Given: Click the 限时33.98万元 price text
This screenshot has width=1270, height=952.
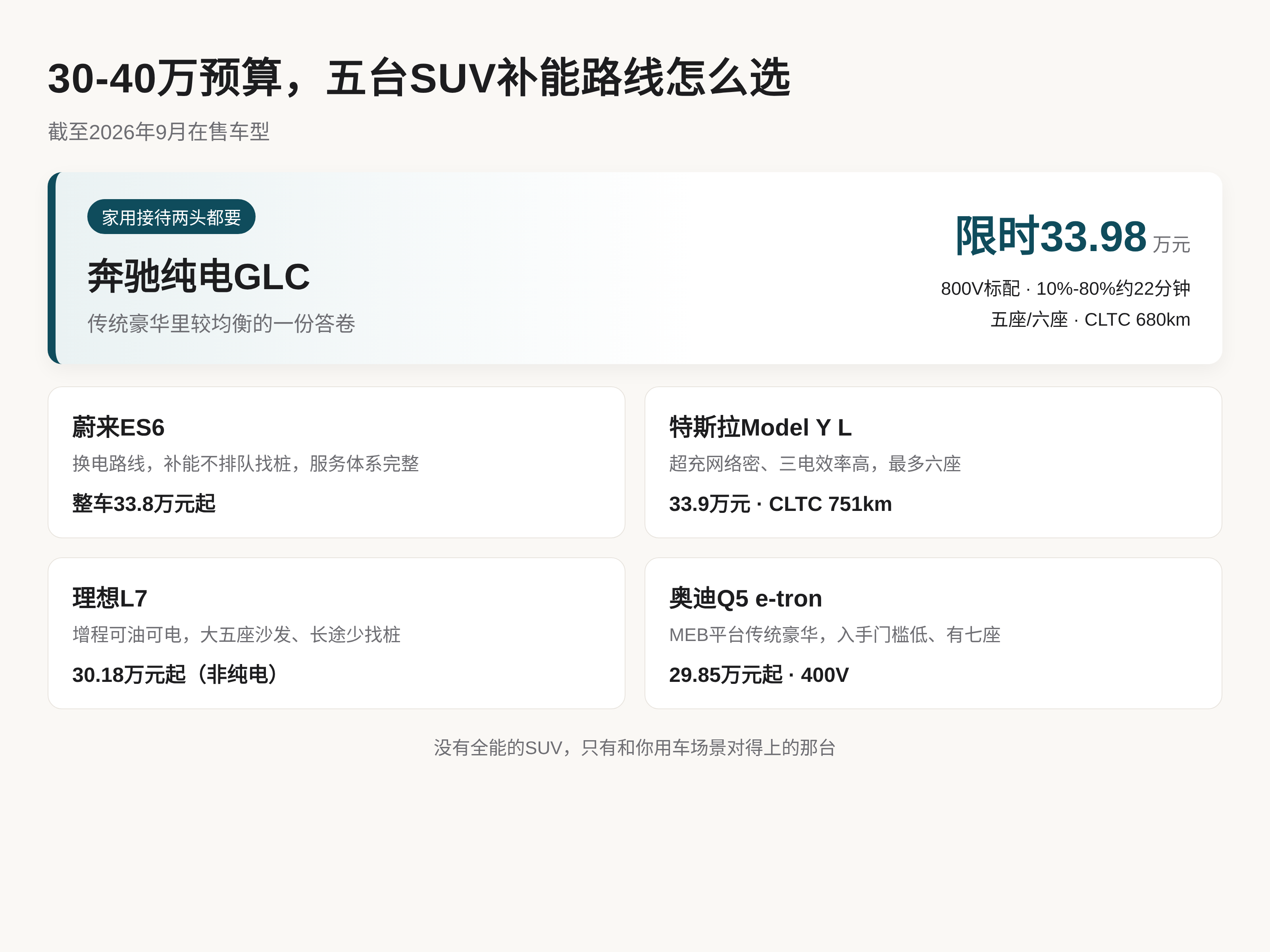Looking at the screenshot, I should pos(1072,236).
